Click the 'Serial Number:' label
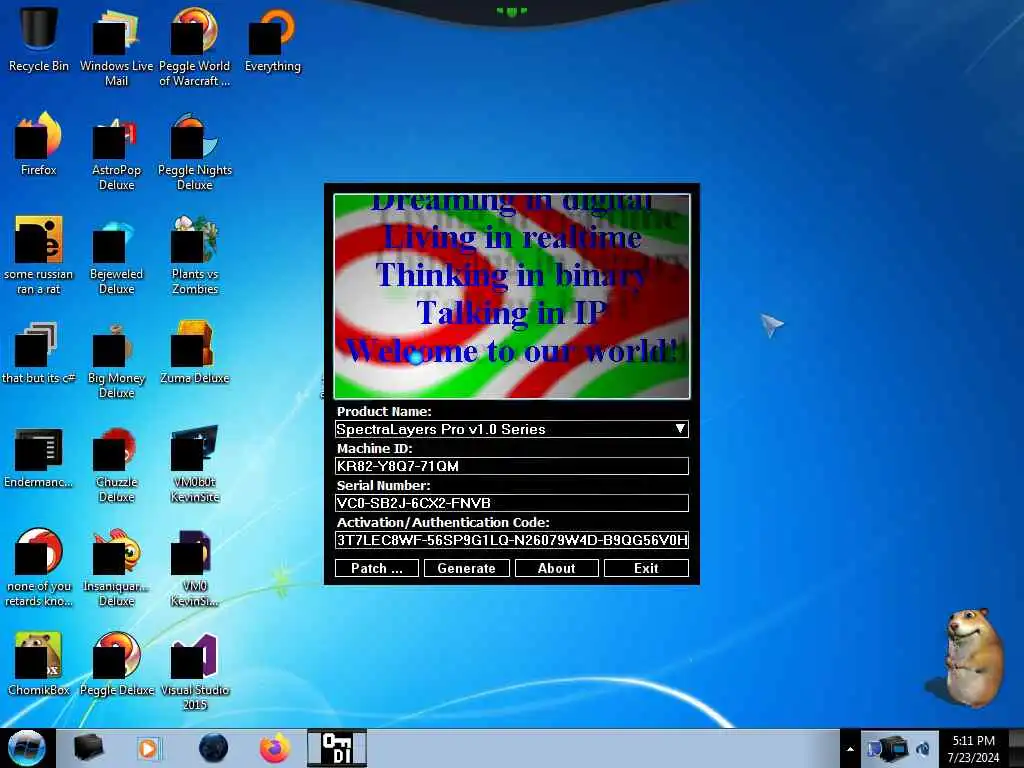Image resolution: width=1024 pixels, height=768 pixels. (383, 485)
